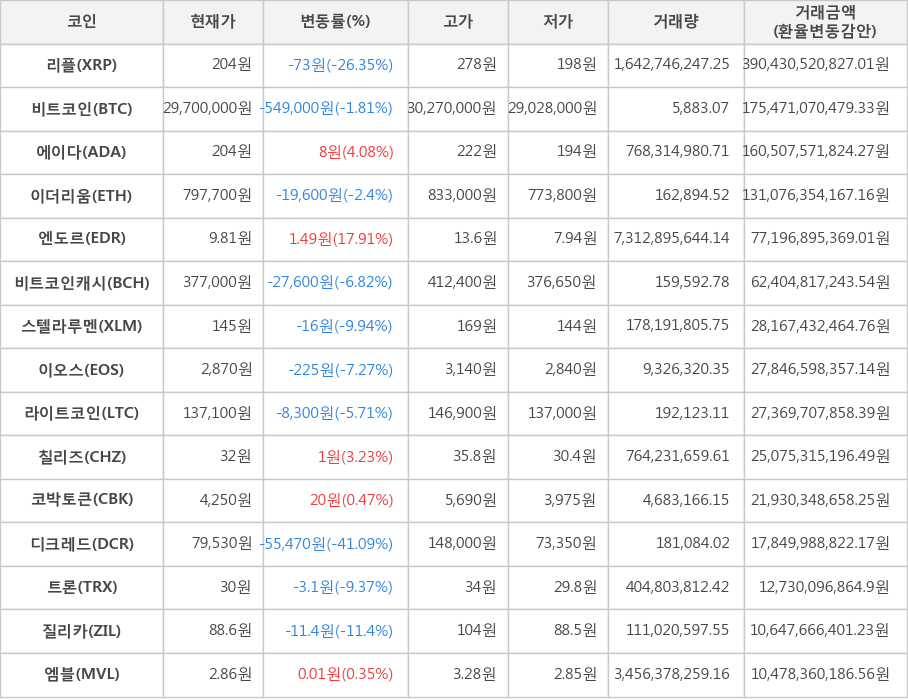Open 에이다(ADA) coin entry
The width and height of the screenshot is (908, 700).
coord(82,152)
